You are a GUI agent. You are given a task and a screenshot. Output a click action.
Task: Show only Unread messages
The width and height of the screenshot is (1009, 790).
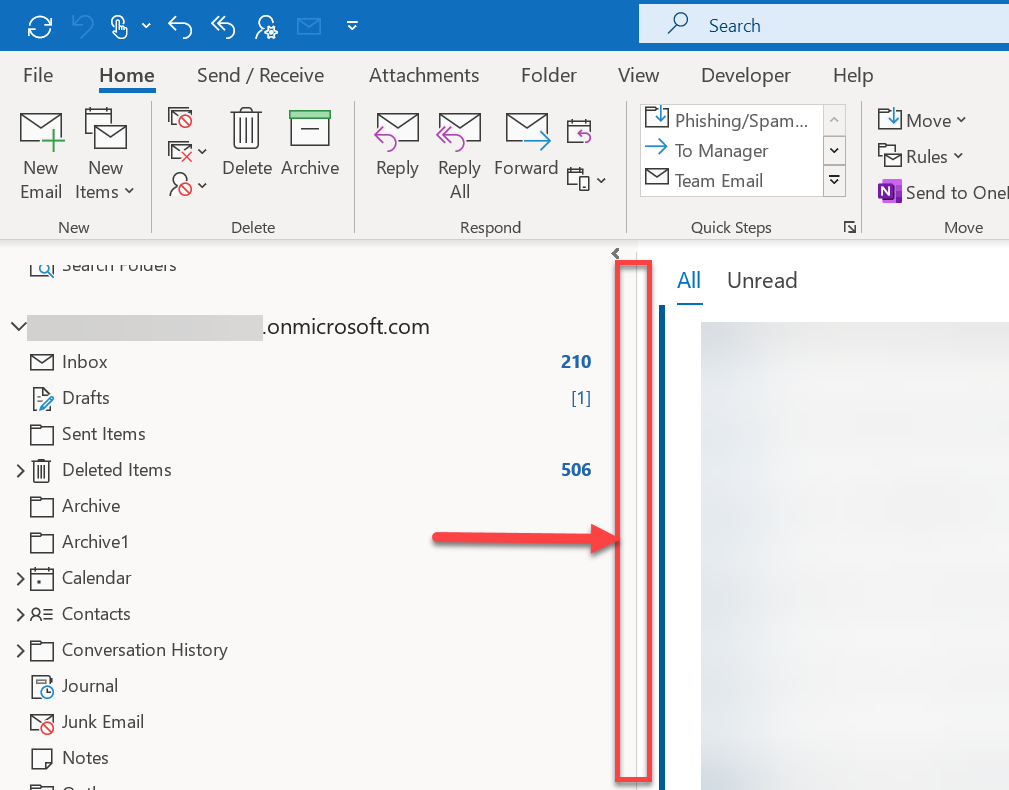click(x=761, y=281)
